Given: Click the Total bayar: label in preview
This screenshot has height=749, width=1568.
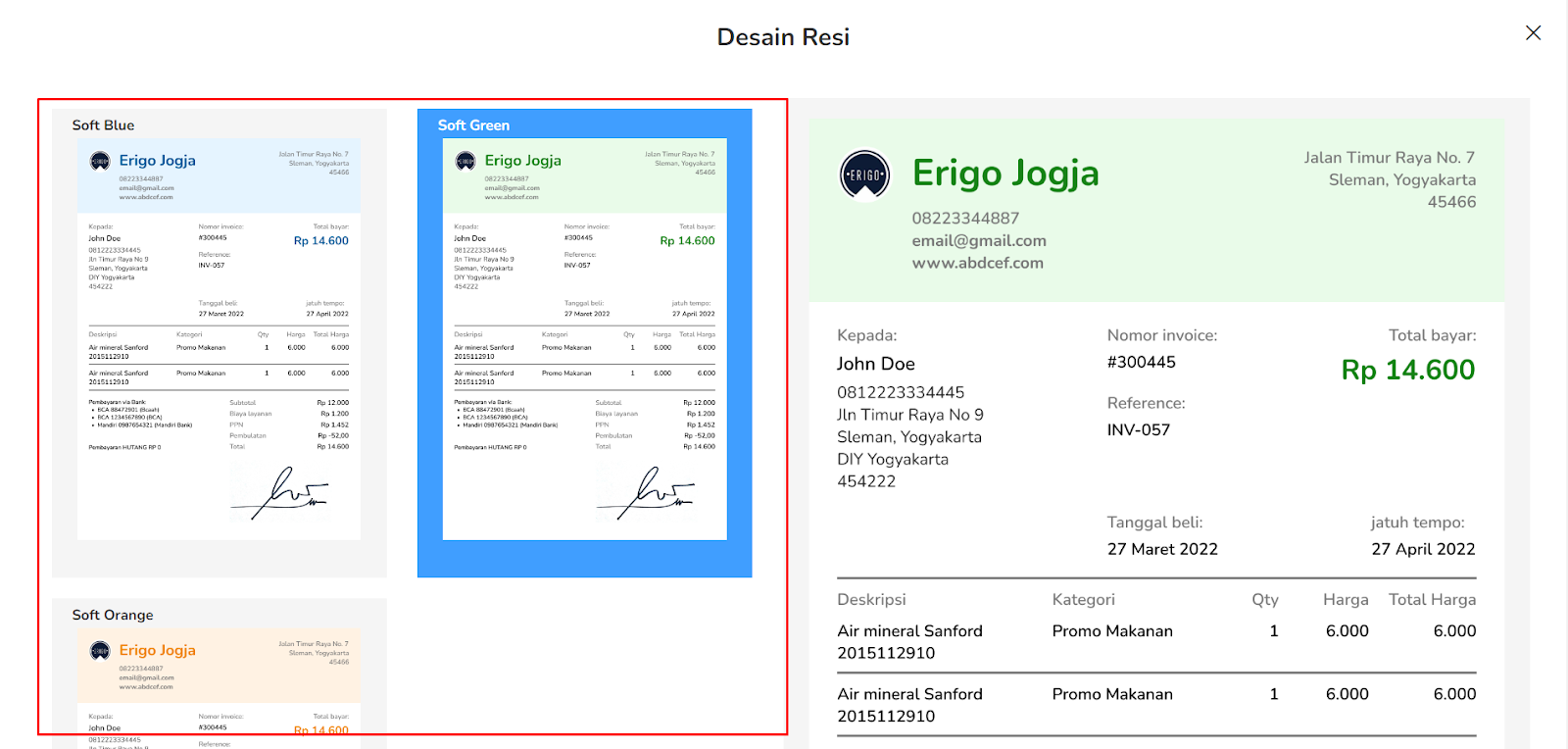Looking at the screenshot, I should pyautogui.click(x=1432, y=335).
